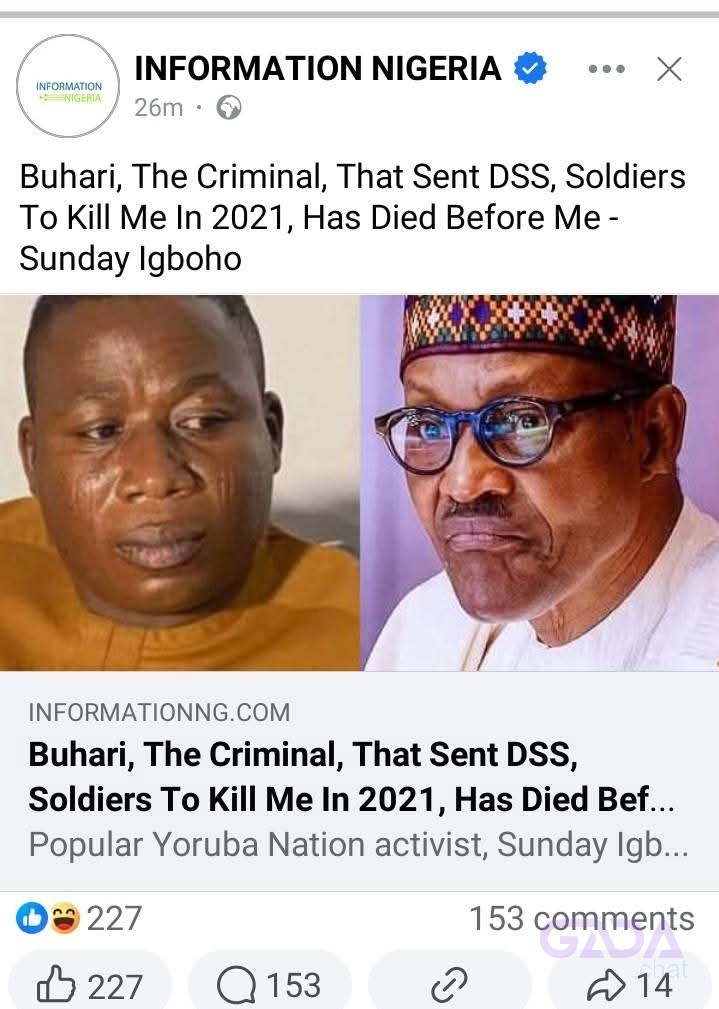Open the three-dot post options menu
This screenshot has height=1009, width=719.
(x=606, y=69)
